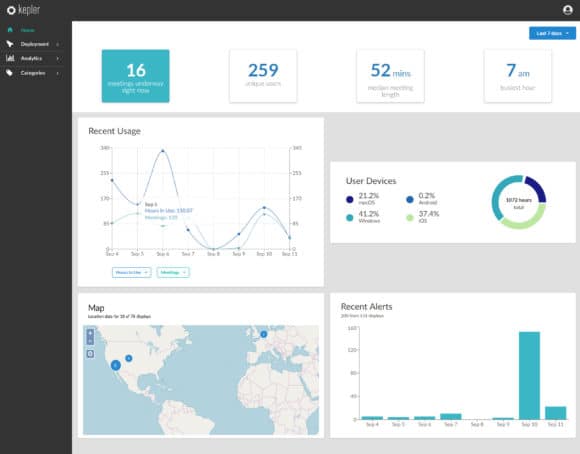580x454 pixels.
Task: Click the Sep 10 hours-in-use data point
Action: pos(264,208)
